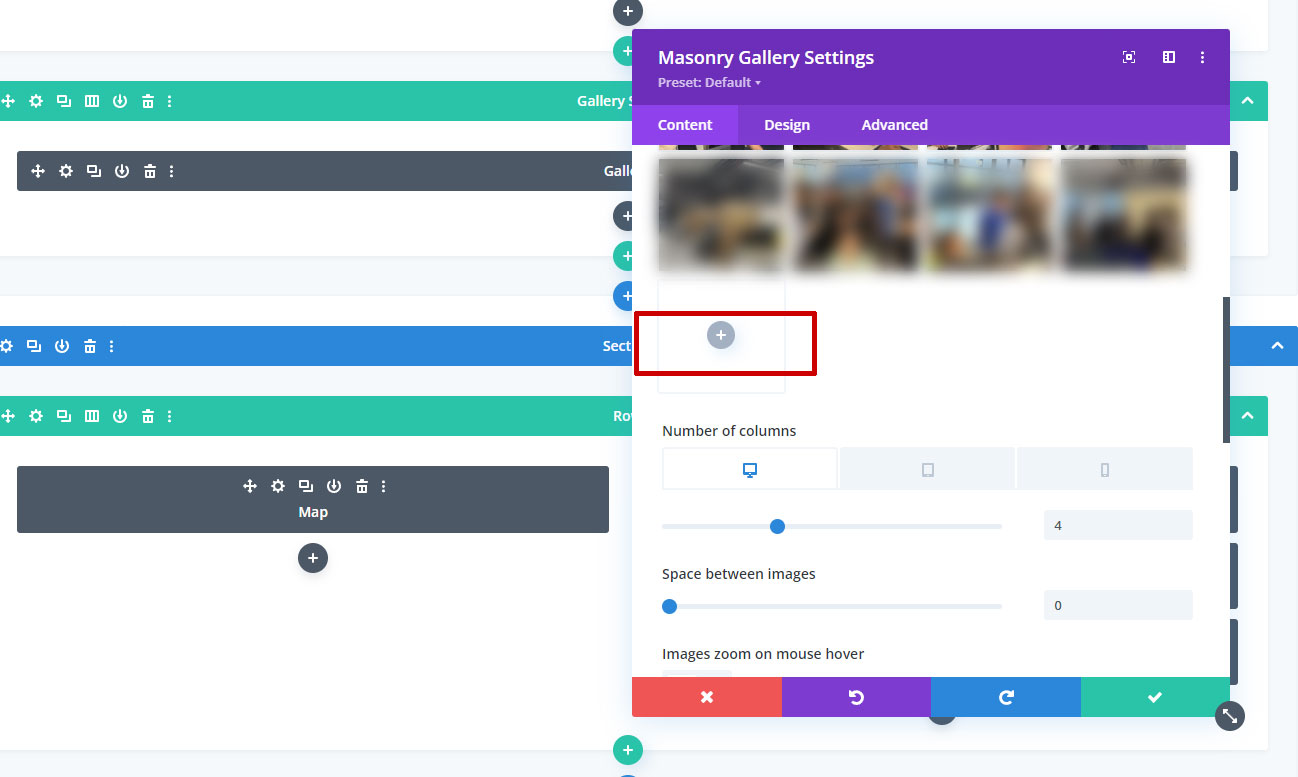Viewport: 1298px width, 777px height.
Task: Open the settings modal three-dot menu
Action: [1203, 57]
